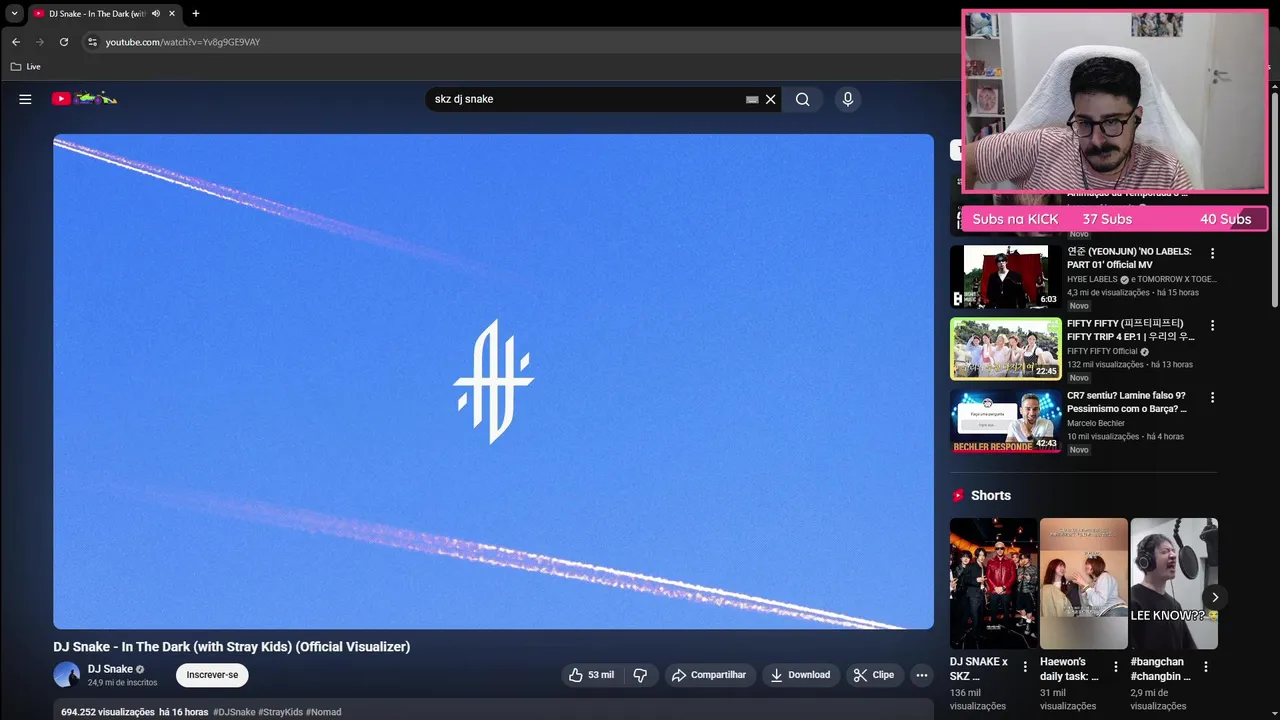Click the youtube.com address bar URL
1280x720 pixels.
pyautogui.click(x=183, y=42)
